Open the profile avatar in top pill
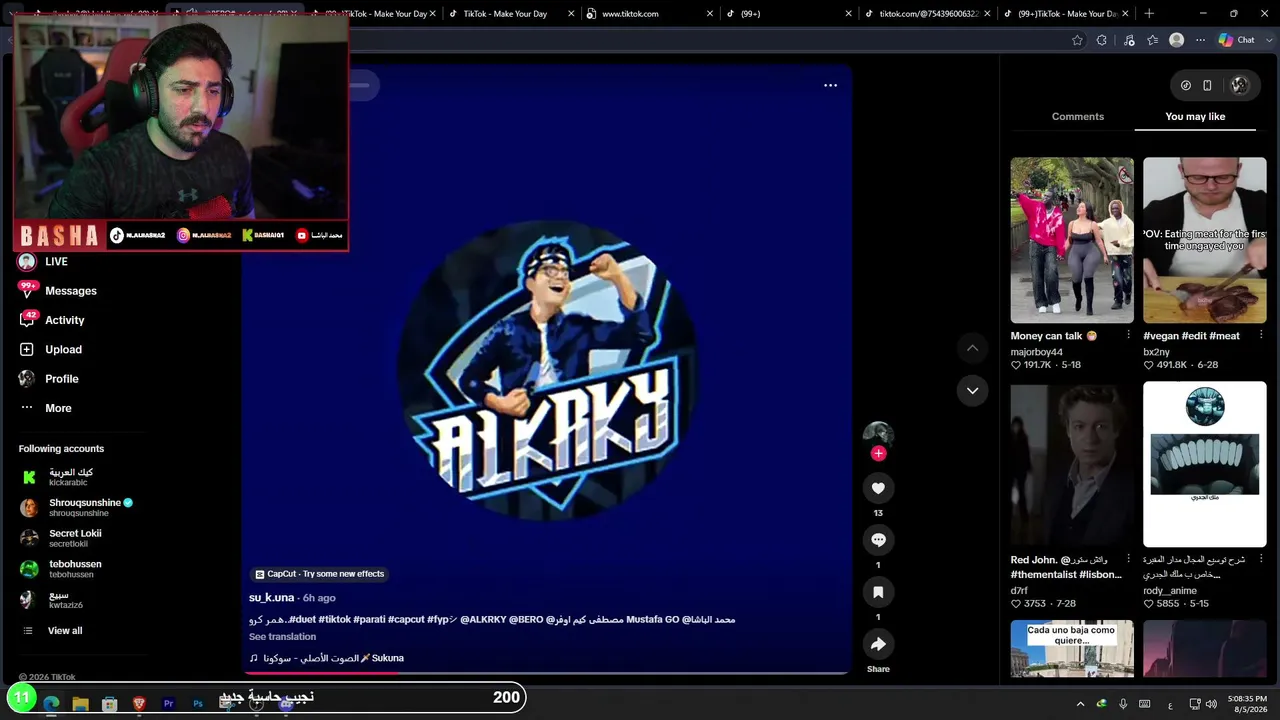Screen dimensions: 1280x720 coord(1239,85)
